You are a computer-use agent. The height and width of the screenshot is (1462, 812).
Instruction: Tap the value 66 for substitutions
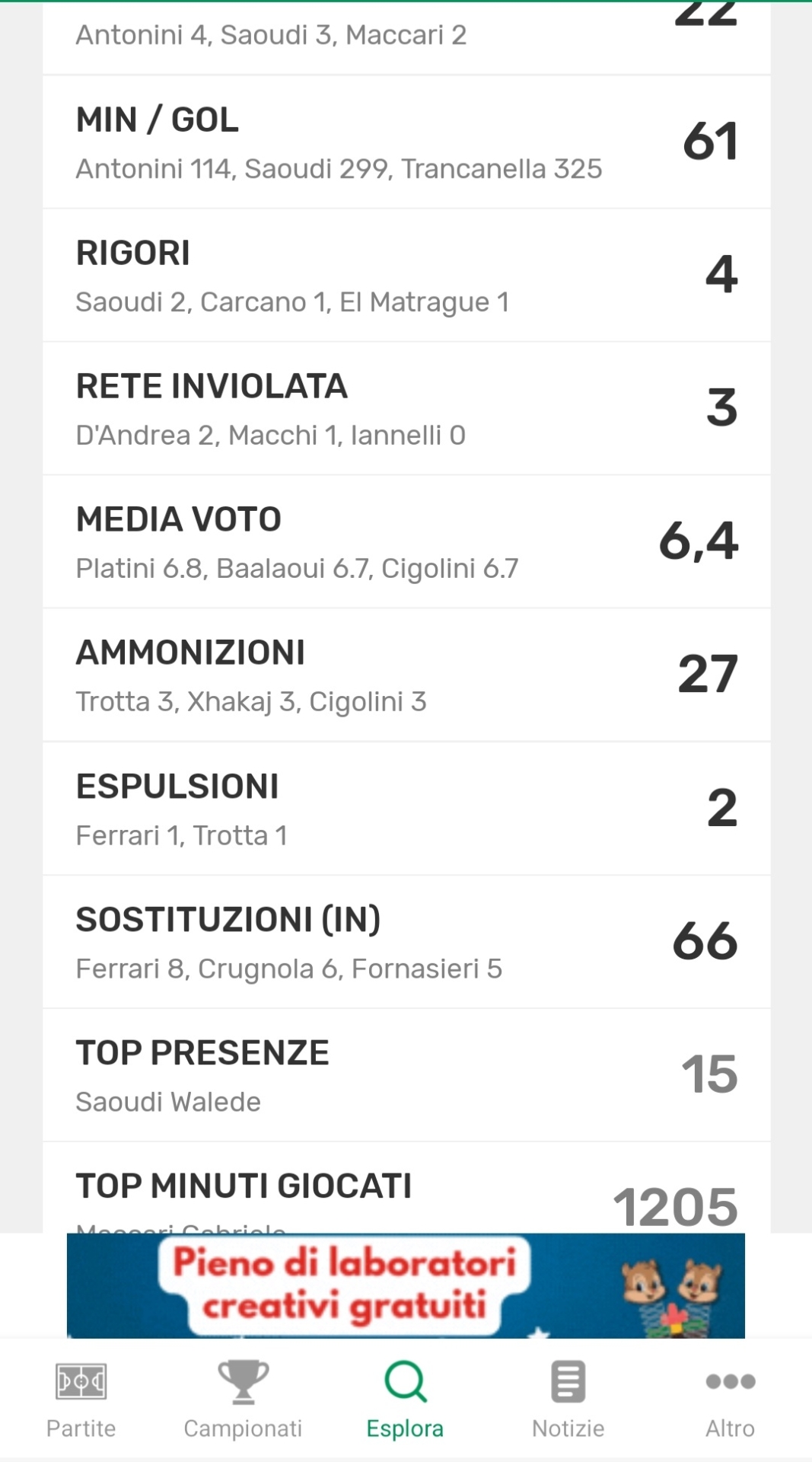pos(705,941)
